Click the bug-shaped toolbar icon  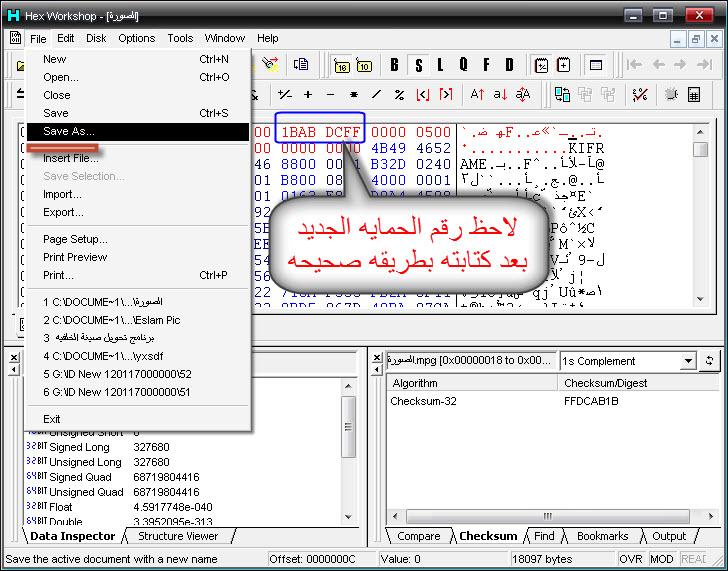coord(671,95)
